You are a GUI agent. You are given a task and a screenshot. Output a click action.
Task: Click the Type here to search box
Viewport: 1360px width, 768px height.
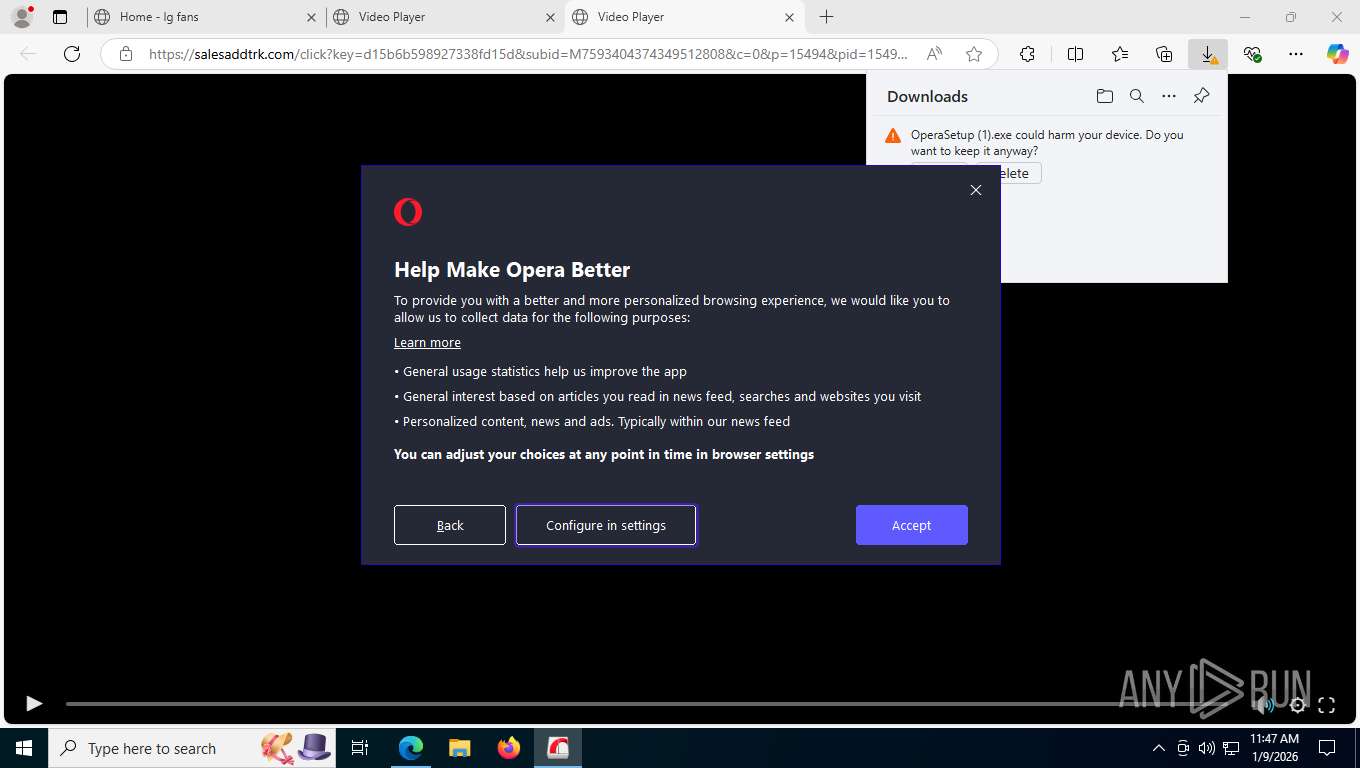[x=191, y=748]
